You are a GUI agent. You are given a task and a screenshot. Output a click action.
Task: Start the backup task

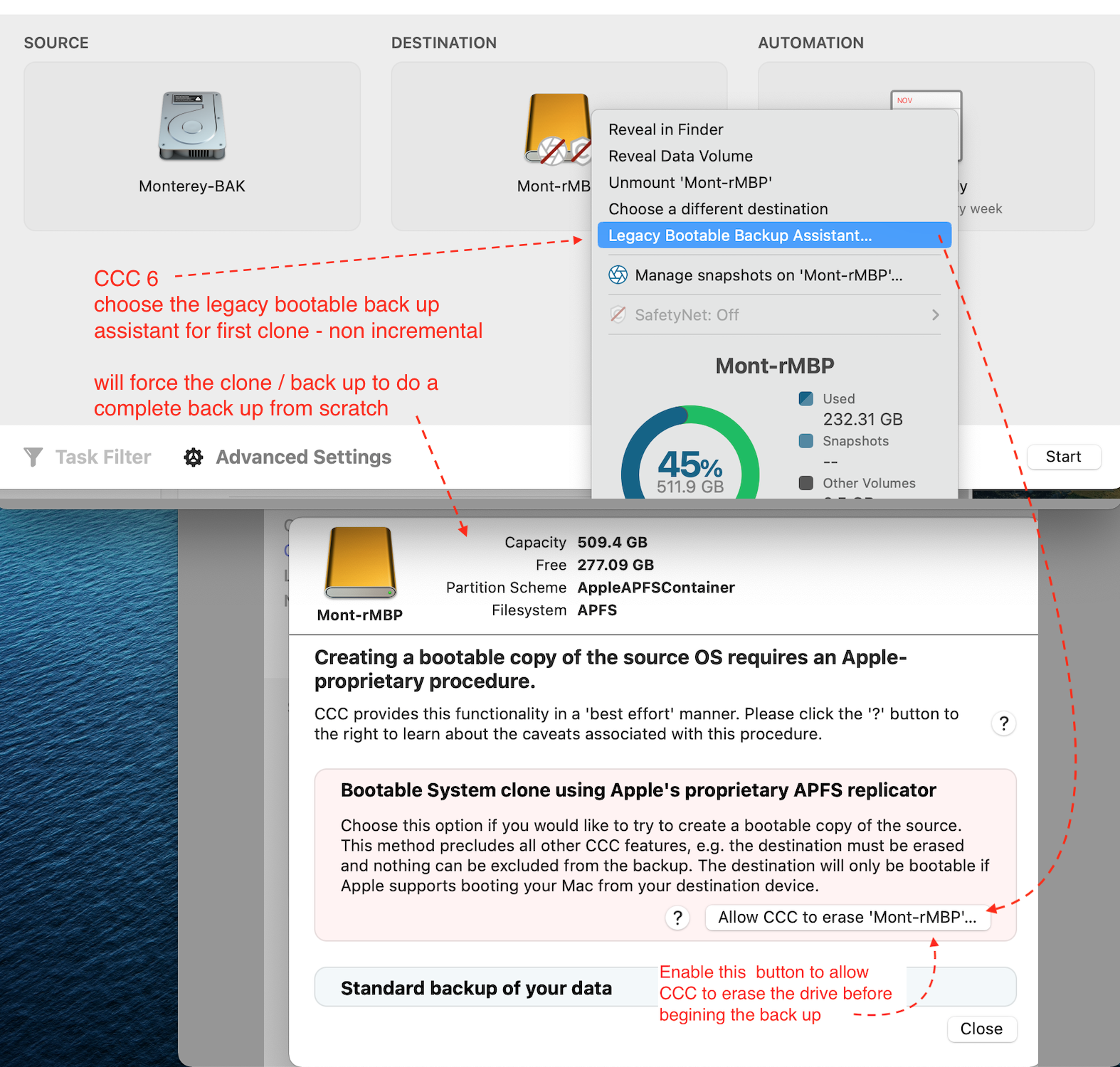pos(1063,457)
